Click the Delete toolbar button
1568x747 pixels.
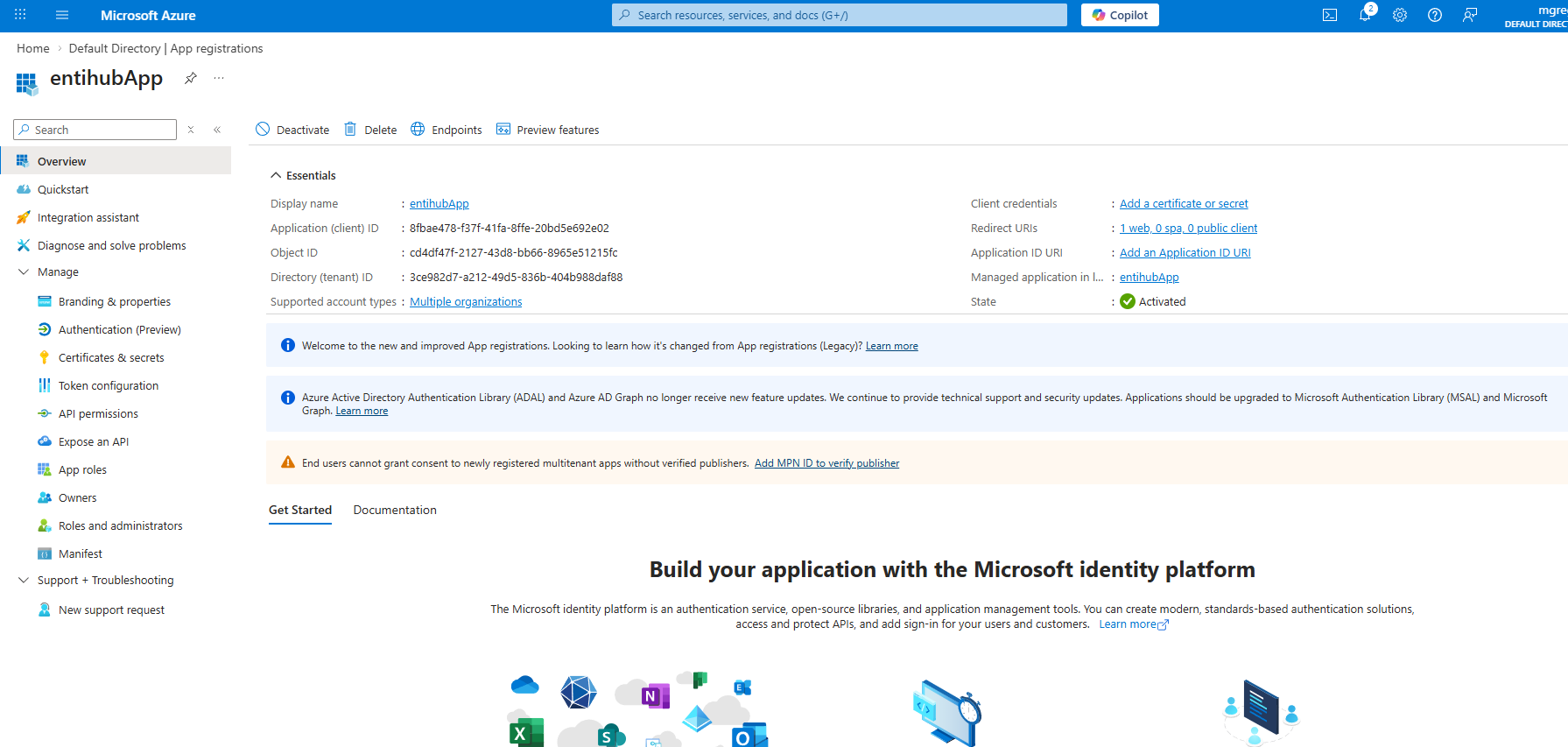point(370,130)
